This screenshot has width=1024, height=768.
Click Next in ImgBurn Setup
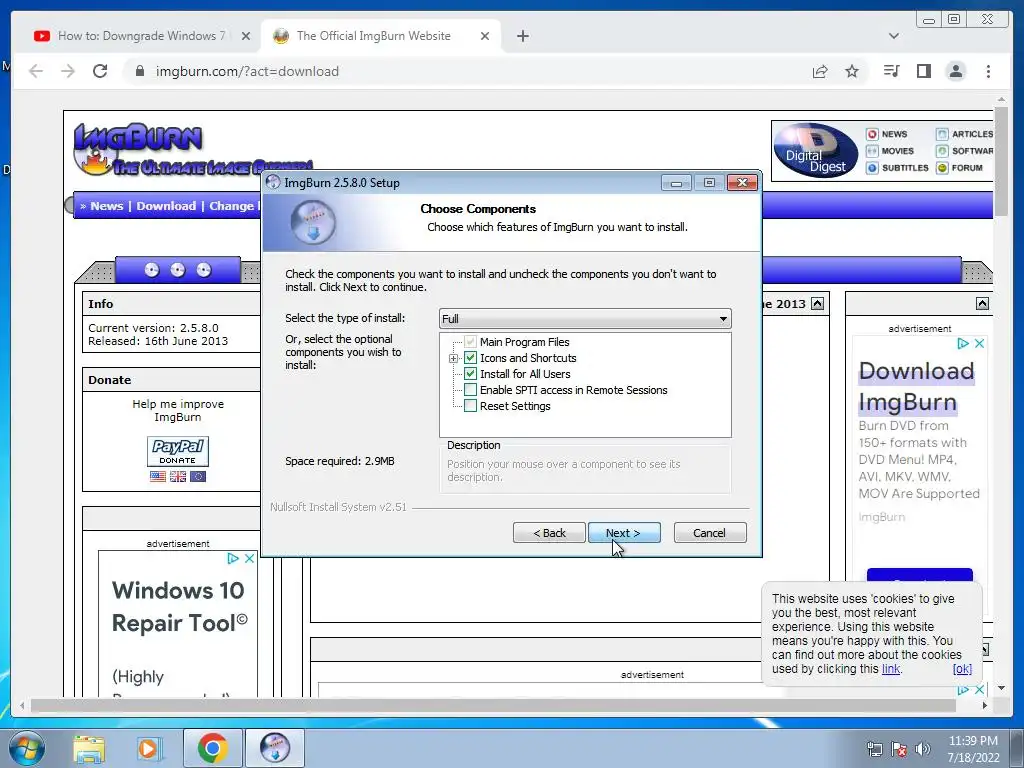(x=624, y=533)
